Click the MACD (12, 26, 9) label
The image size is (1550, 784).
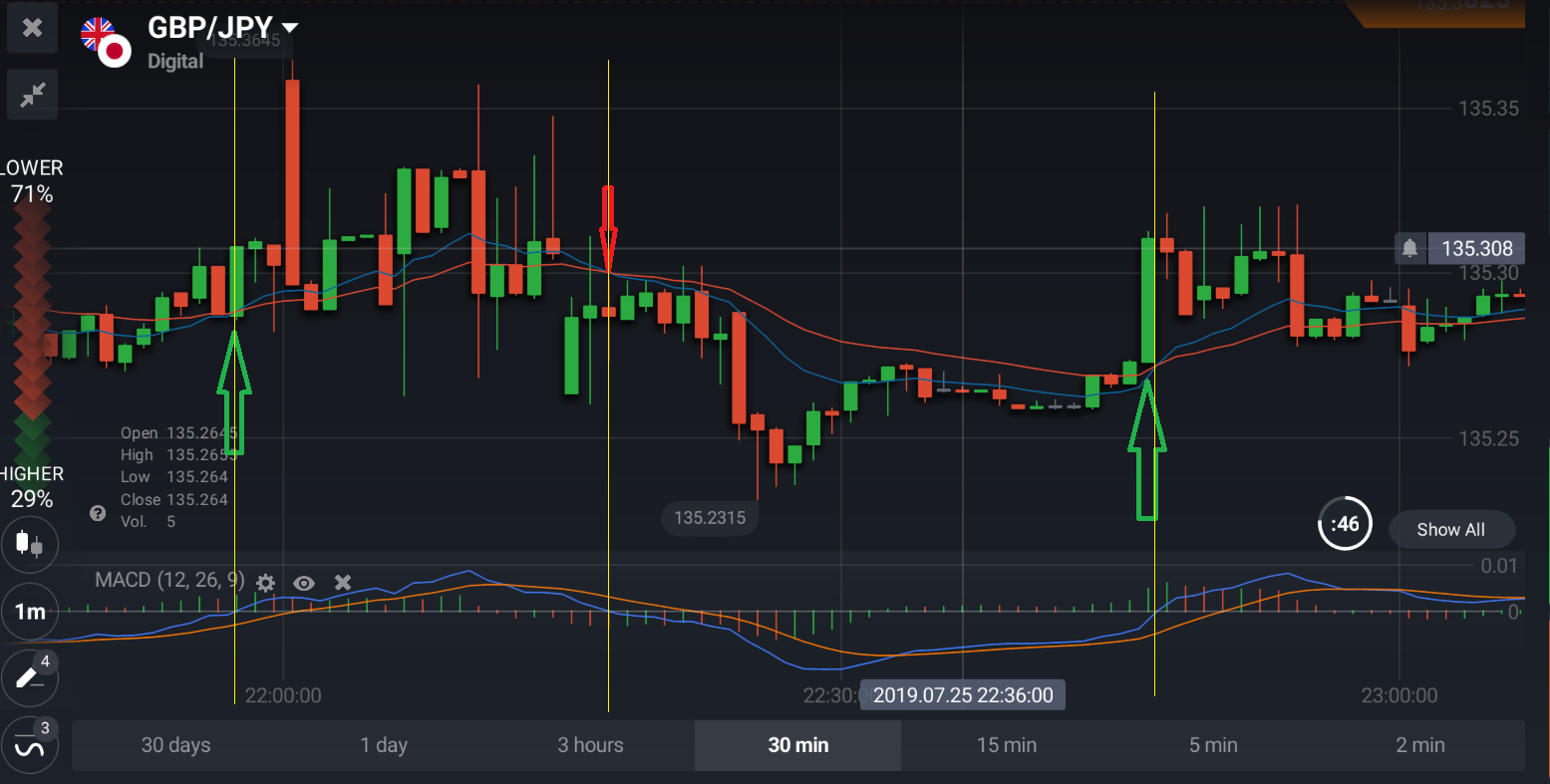tap(169, 580)
